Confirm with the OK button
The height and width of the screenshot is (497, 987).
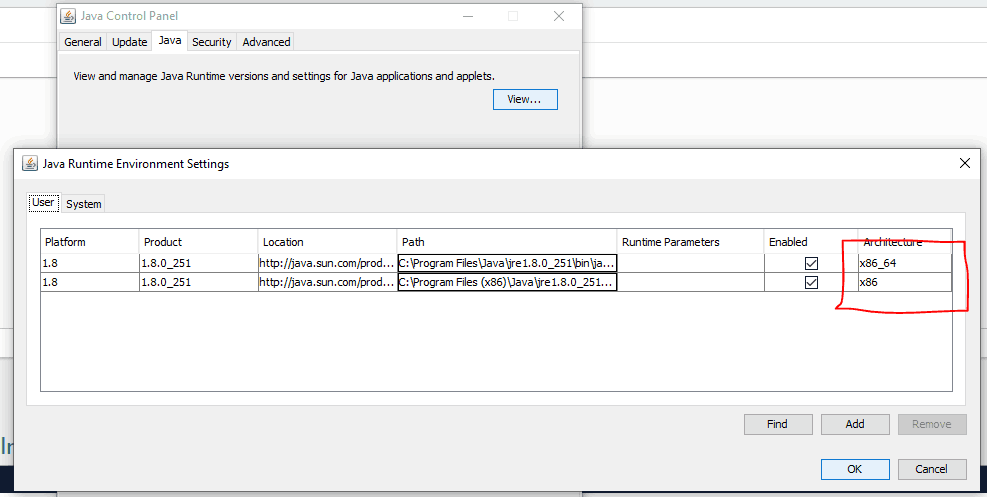[x=855, y=469]
